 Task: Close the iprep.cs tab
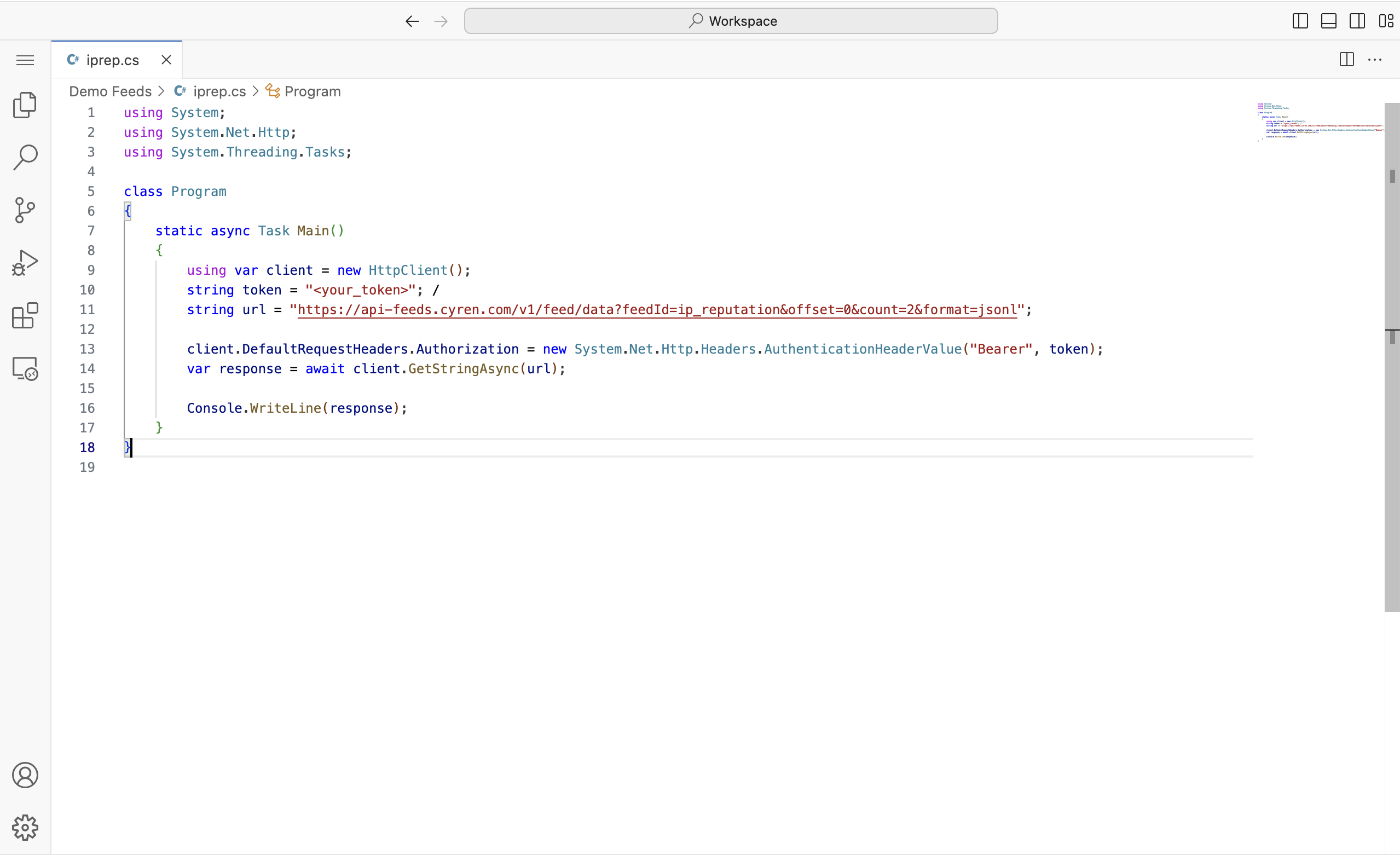166,60
